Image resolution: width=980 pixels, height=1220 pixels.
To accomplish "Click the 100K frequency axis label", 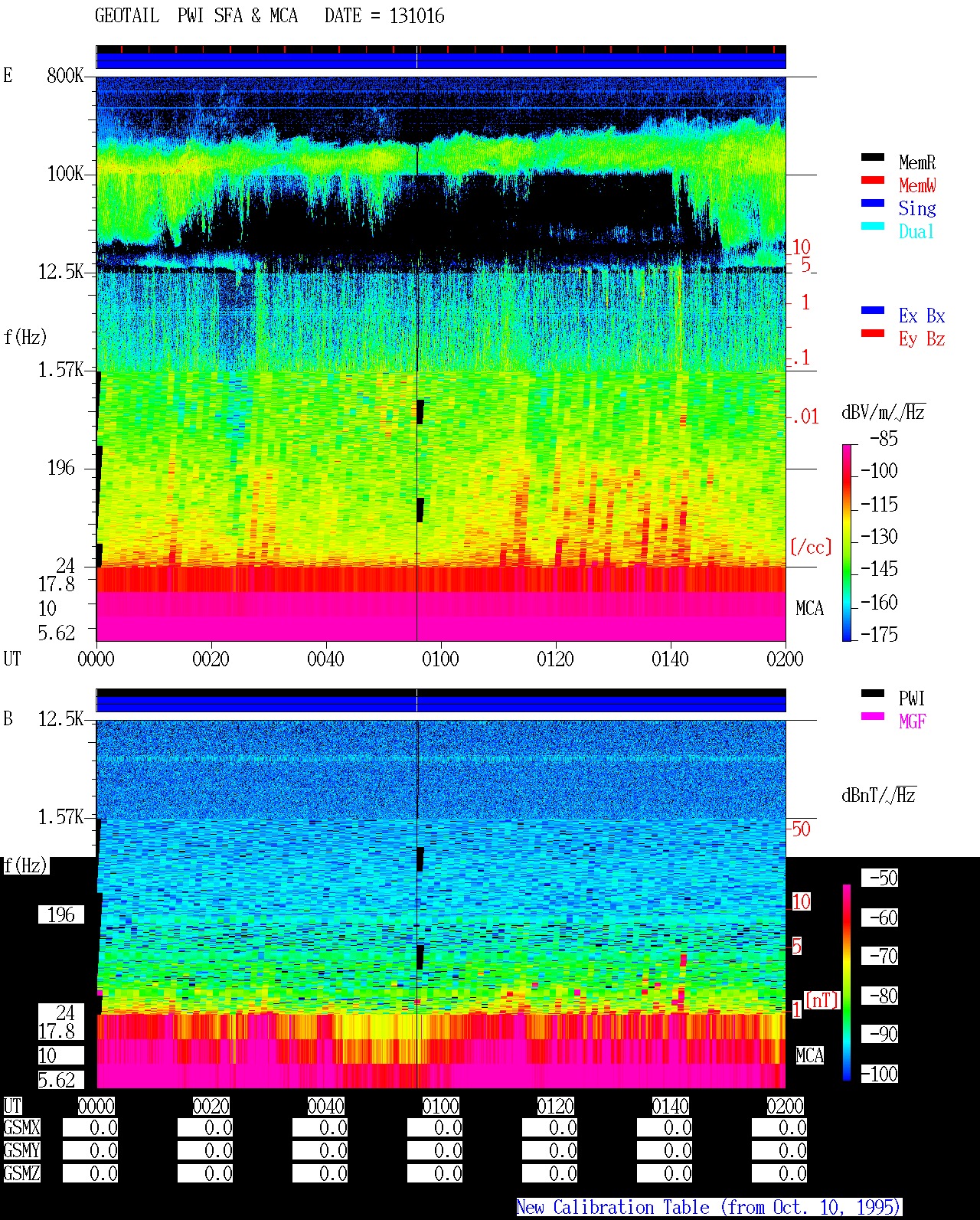I will tap(65, 173).
